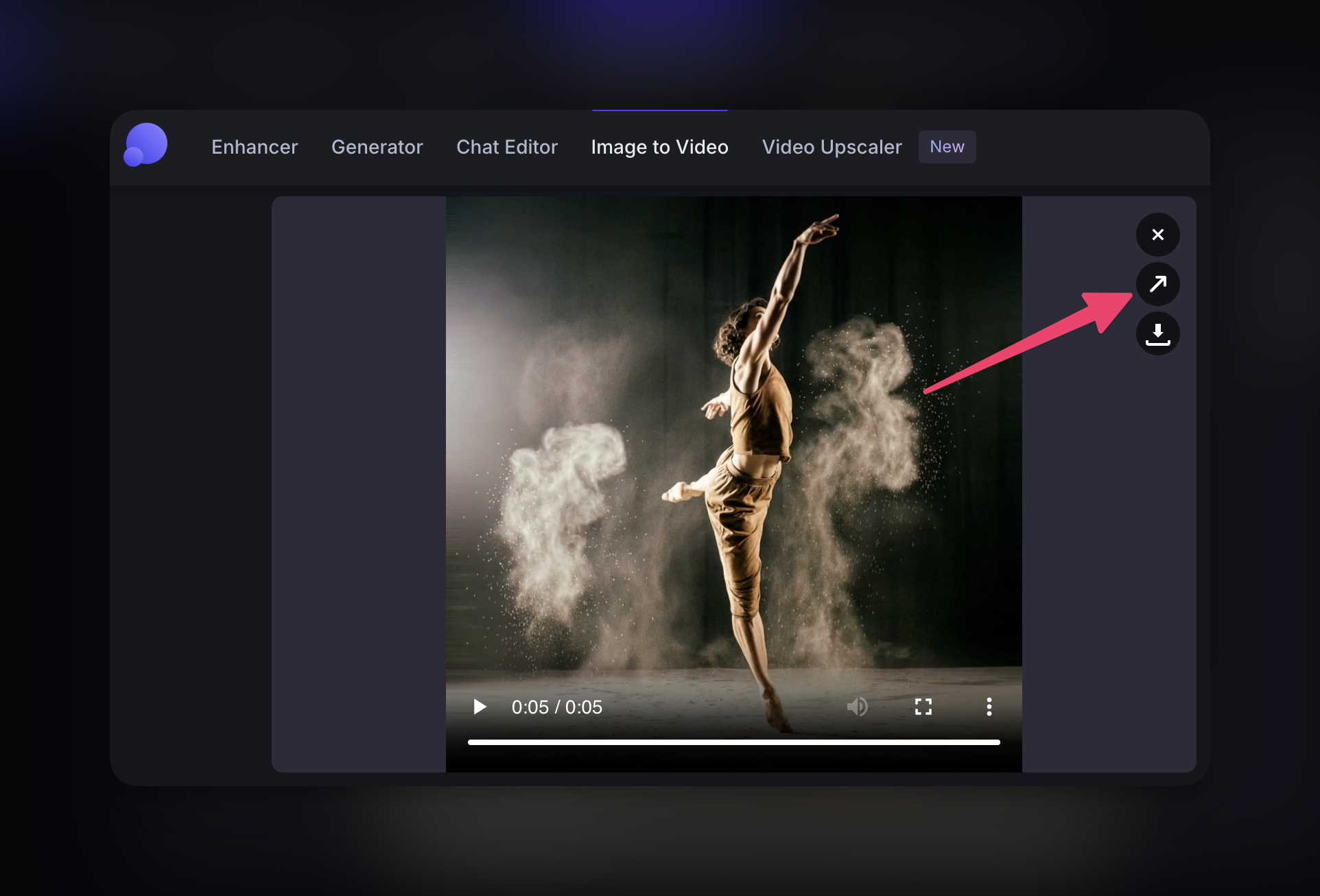Open the Generator tab
This screenshot has width=1320, height=896.
pyautogui.click(x=377, y=147)
